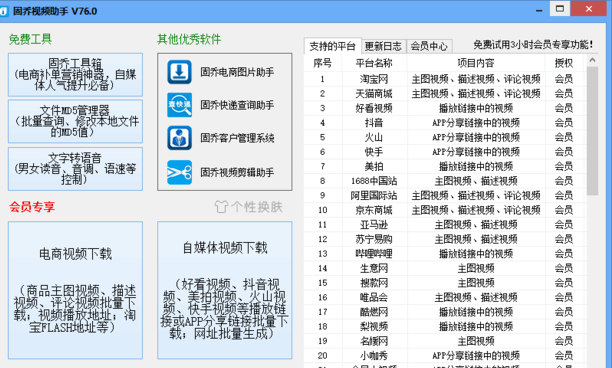Click 固乔客户管理系统 label text
This screenshot has width=612, height=368.
[237, 138]
